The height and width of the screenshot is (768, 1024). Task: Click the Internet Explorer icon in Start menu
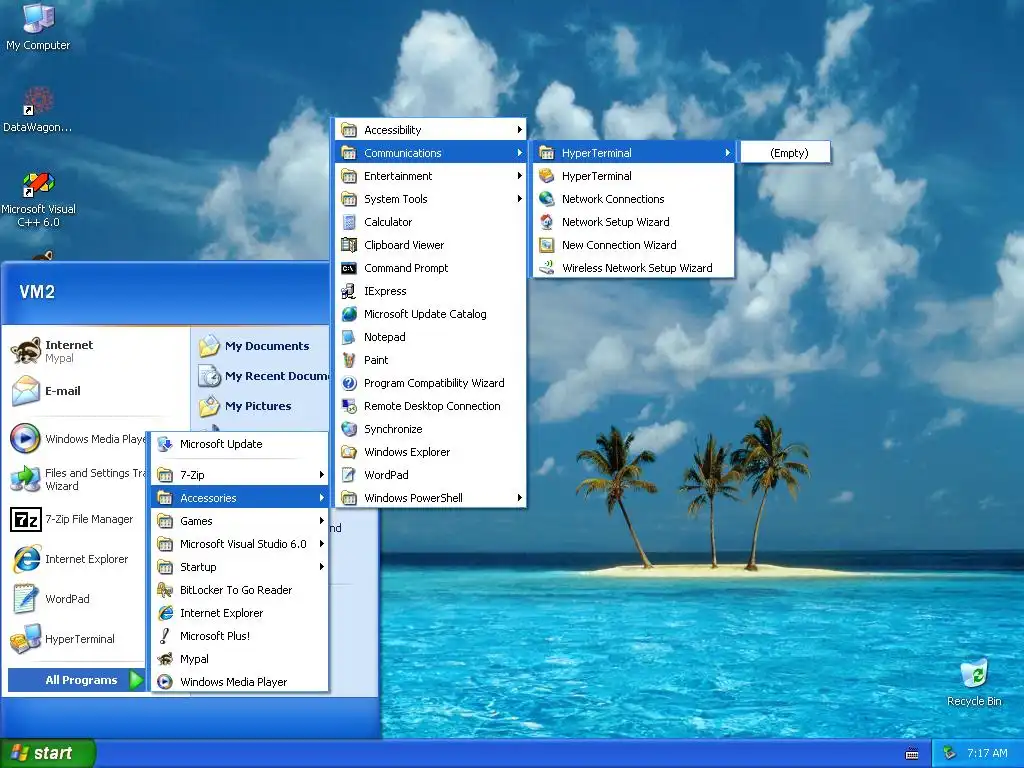26,559
